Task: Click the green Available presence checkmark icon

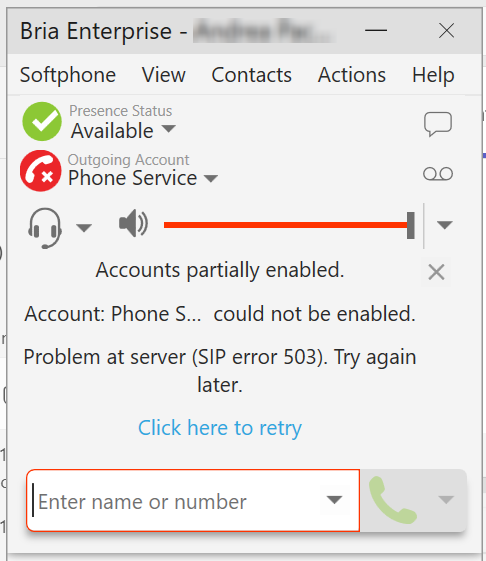Action: pyautogui.click(x=42, y=122)
